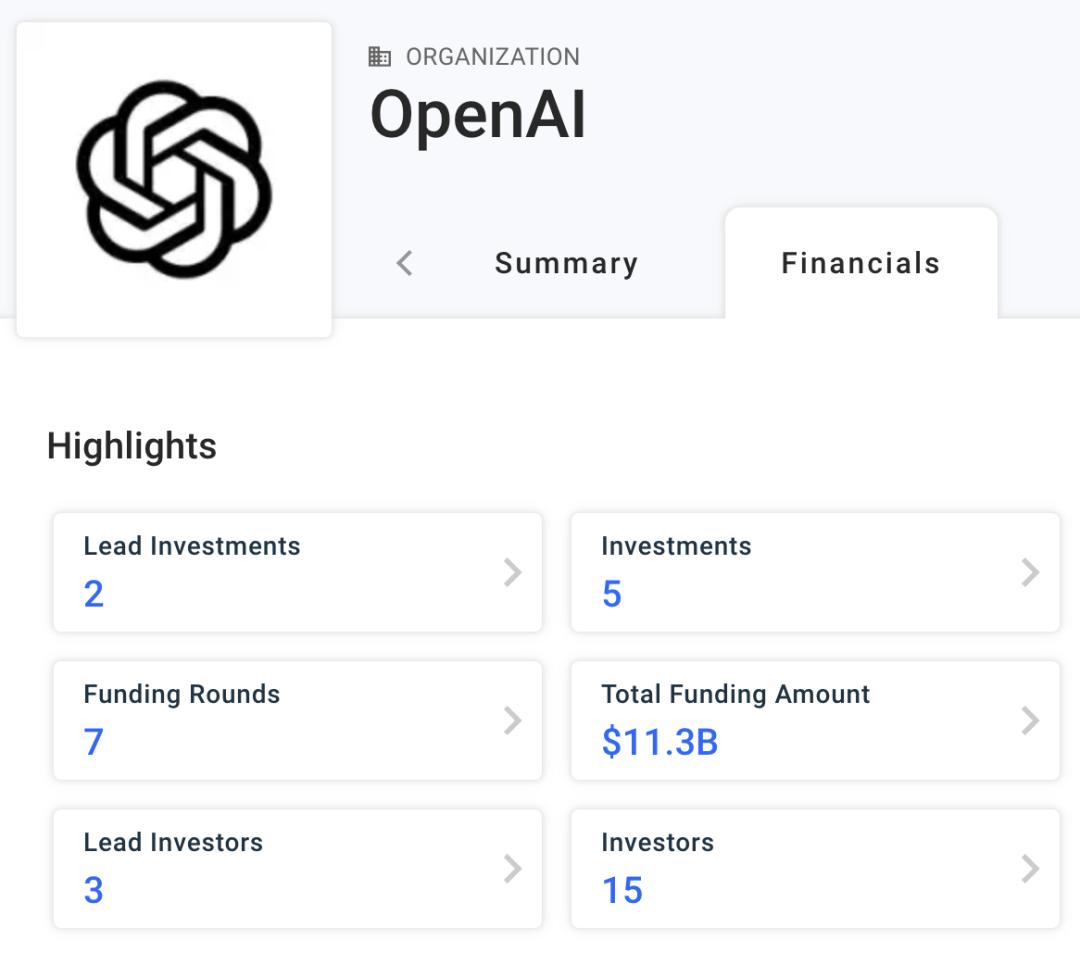Expand the Investments card chevron
Viewport: 1080px width, 965px height.
pos(1030,572)
